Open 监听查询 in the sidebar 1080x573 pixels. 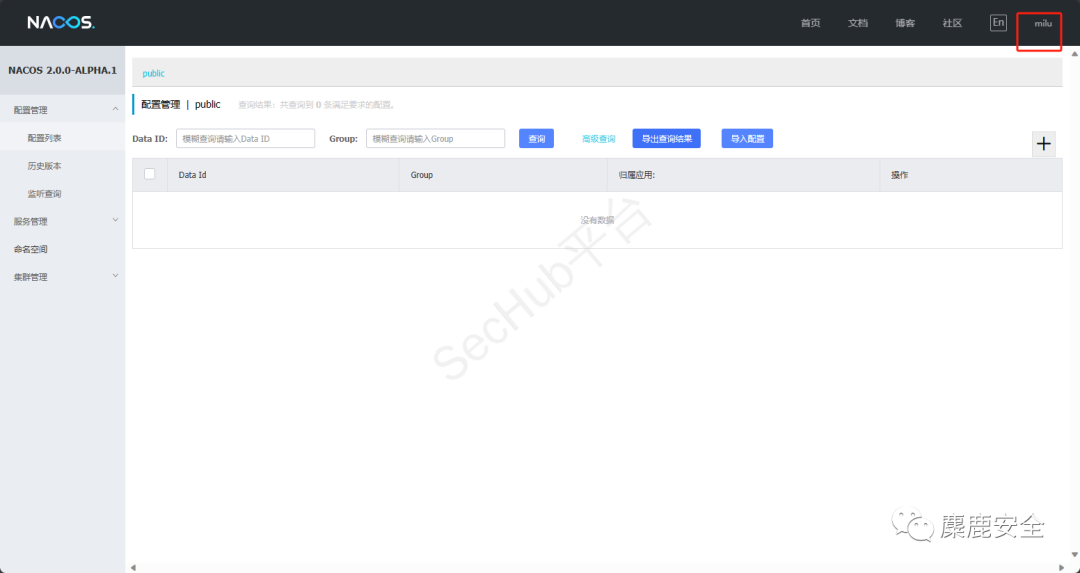pos(44,194)
